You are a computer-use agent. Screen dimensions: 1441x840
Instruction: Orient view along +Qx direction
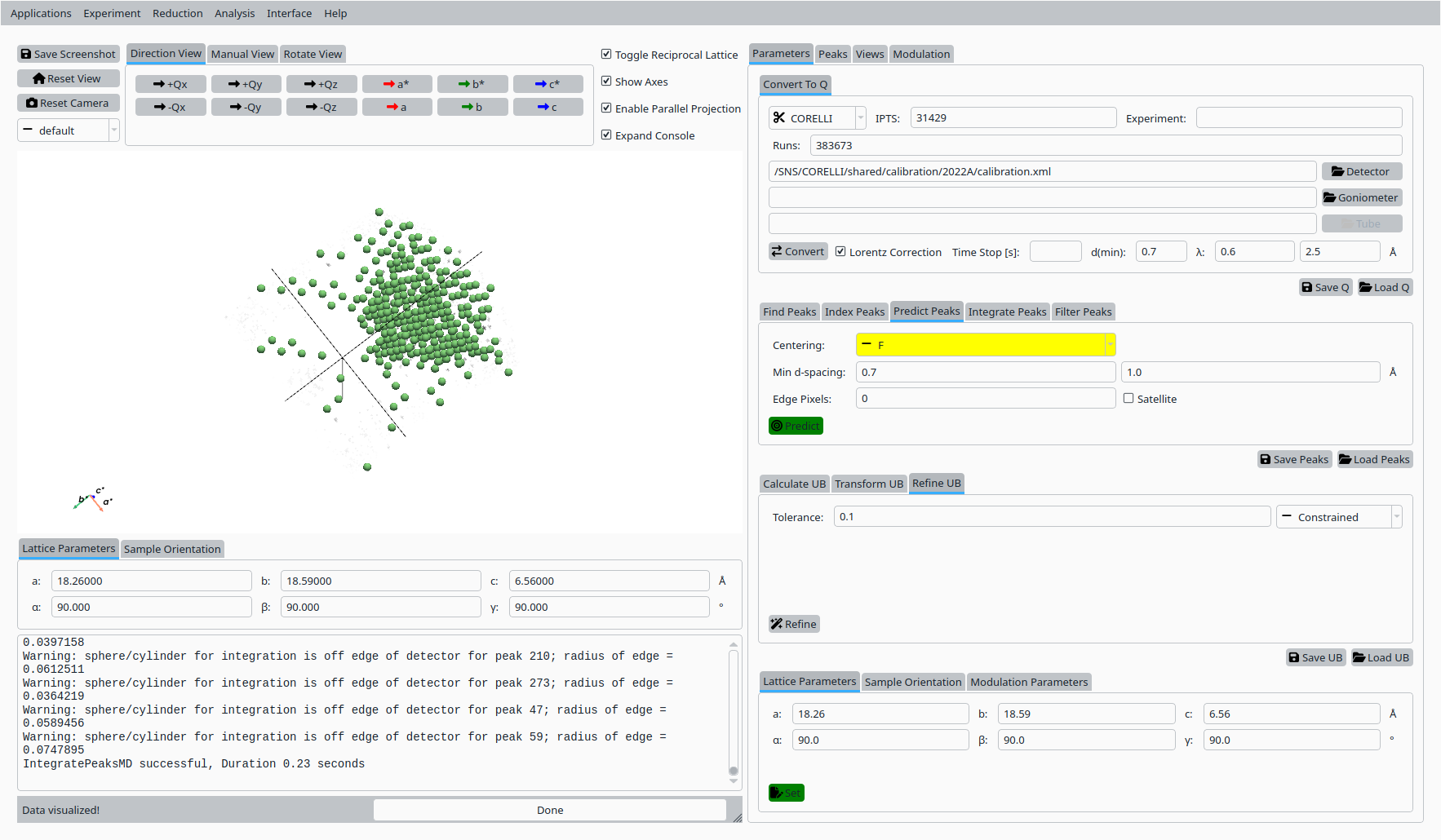pos(171,84)
